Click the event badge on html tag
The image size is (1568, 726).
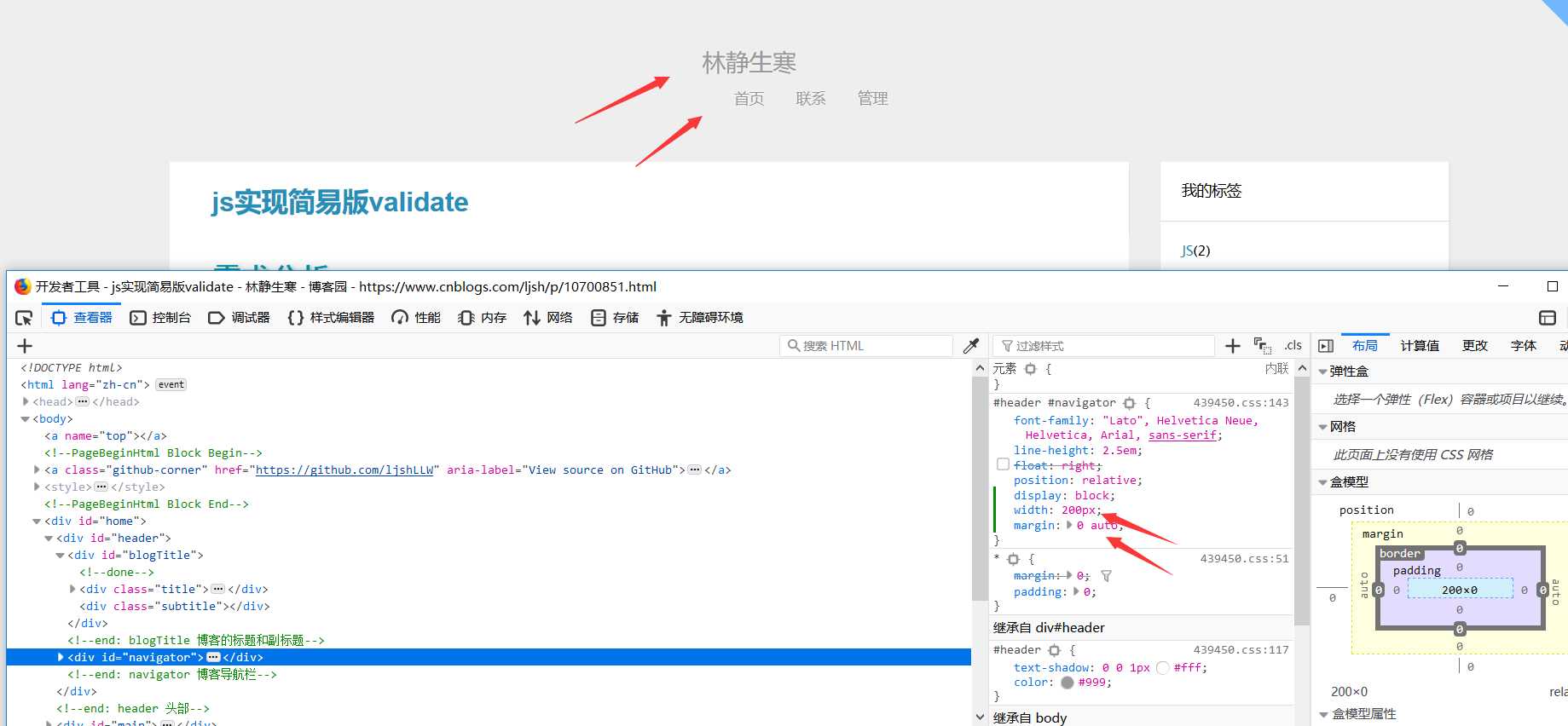click(171, 385)
